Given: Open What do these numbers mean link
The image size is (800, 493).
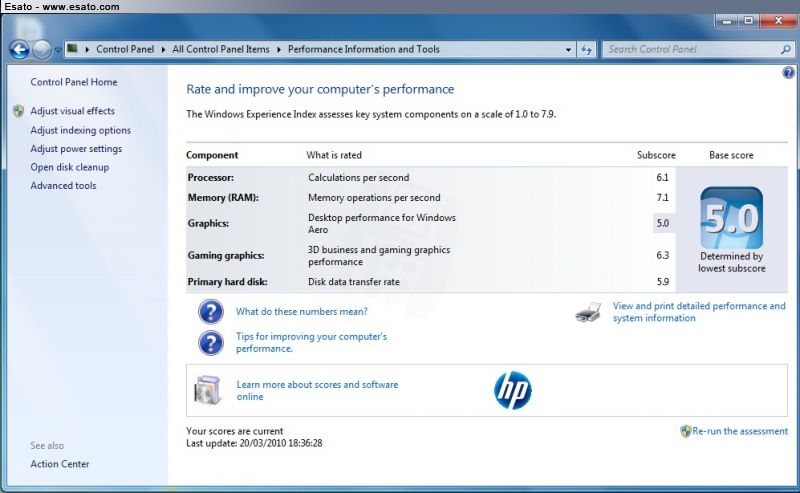Looking at the screenshot, I should point(302,311).
